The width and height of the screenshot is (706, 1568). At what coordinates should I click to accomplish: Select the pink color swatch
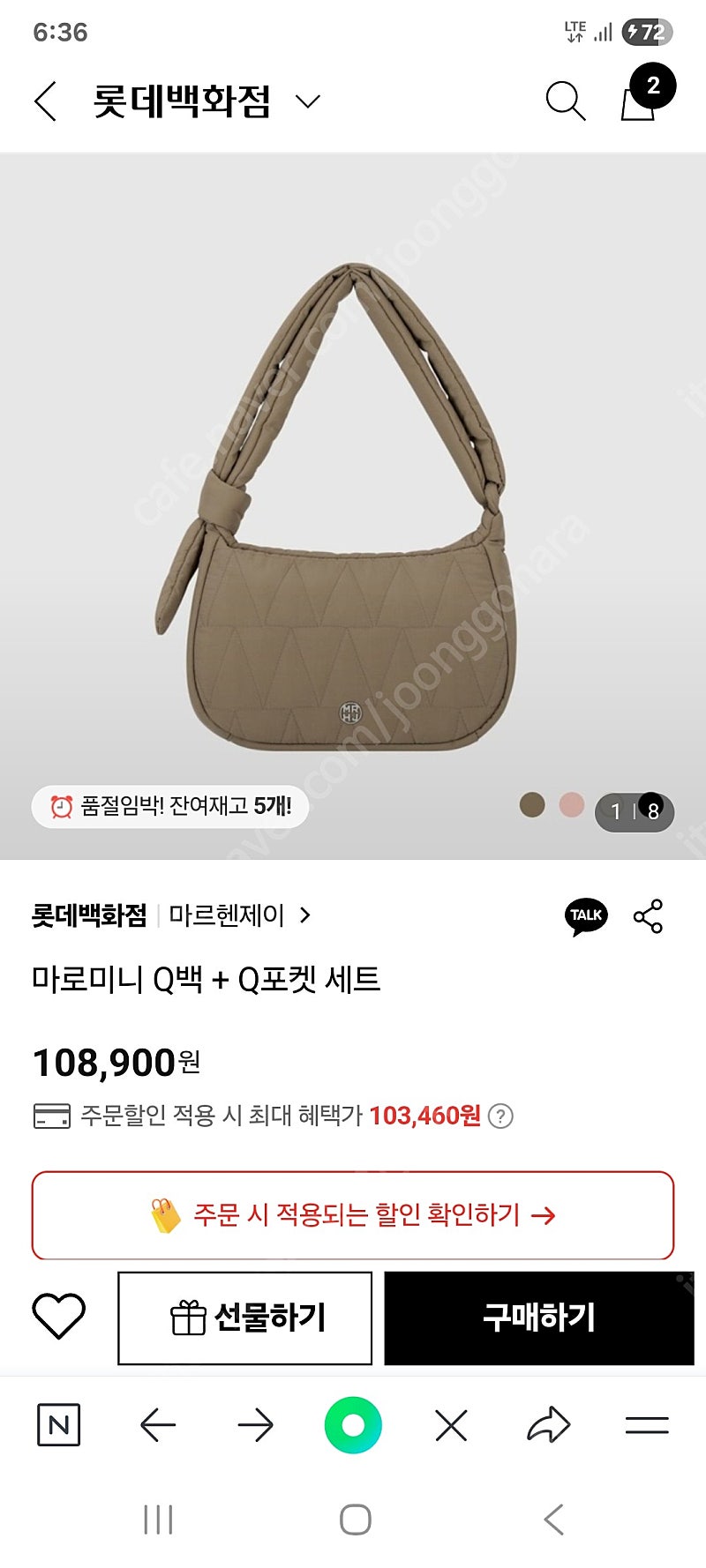pyautogui.click(x=572, y=805)
